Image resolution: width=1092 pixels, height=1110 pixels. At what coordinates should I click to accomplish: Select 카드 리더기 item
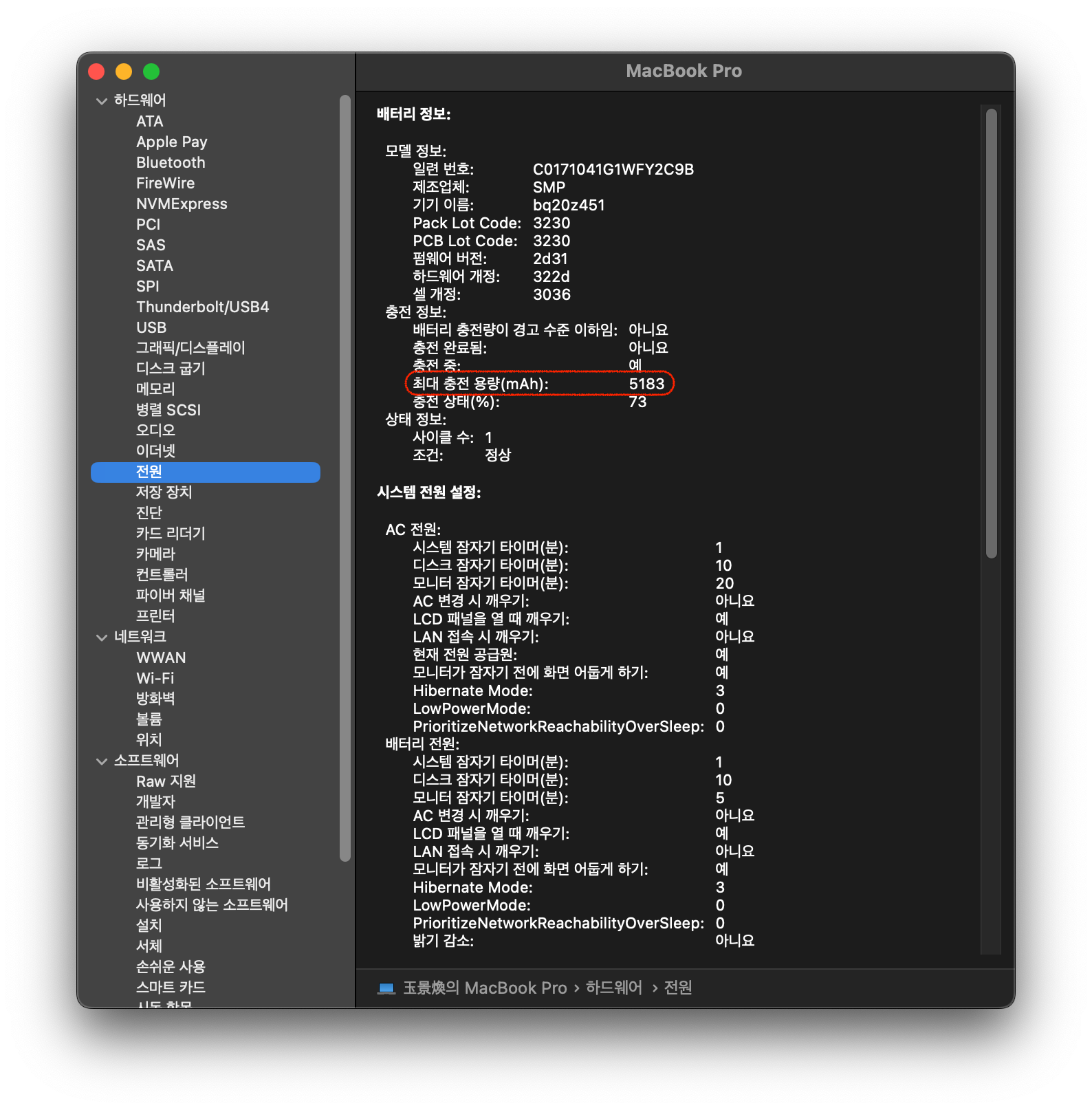(x=171, y=534)
